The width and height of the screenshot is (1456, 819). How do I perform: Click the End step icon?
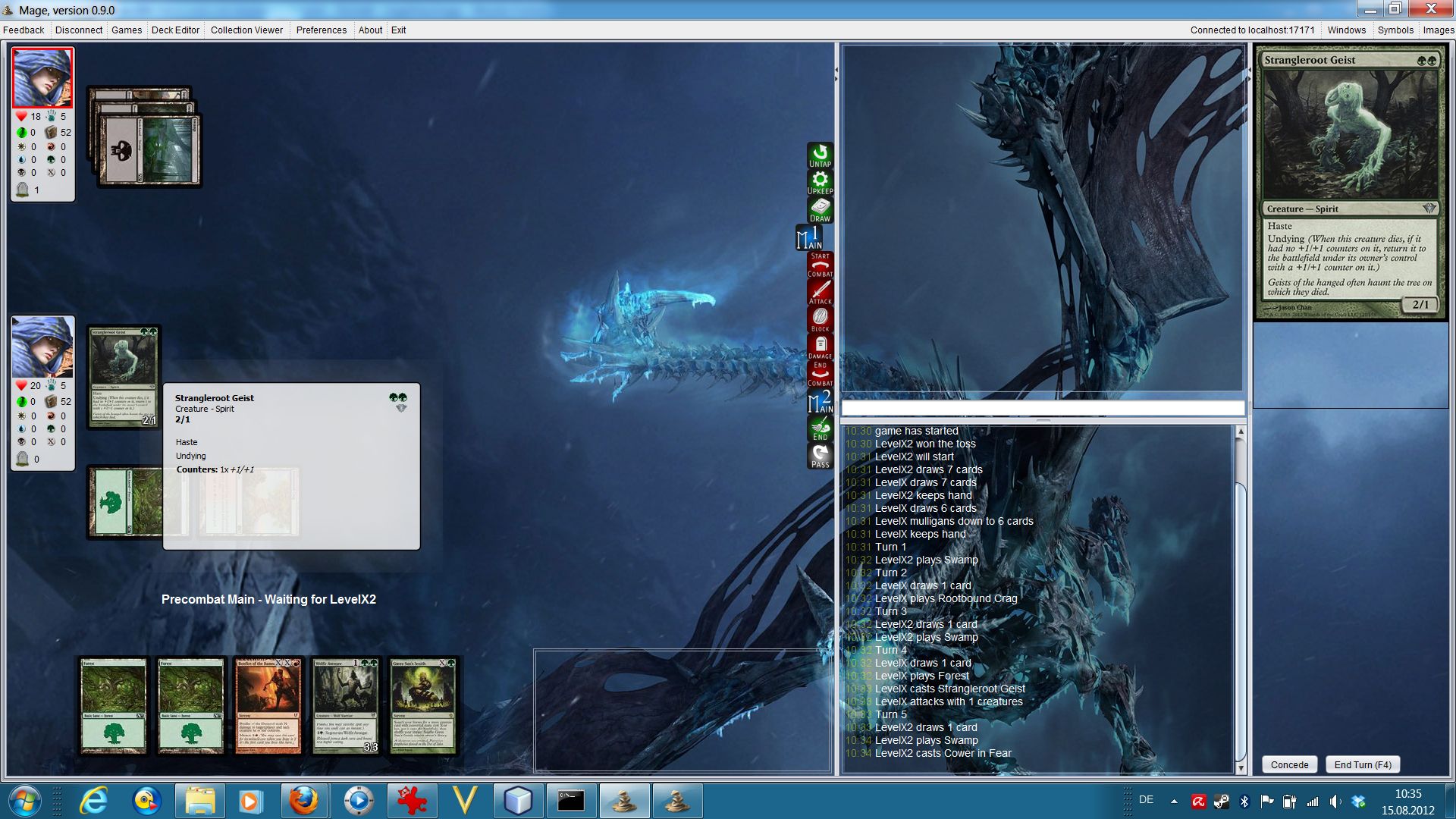820,428
